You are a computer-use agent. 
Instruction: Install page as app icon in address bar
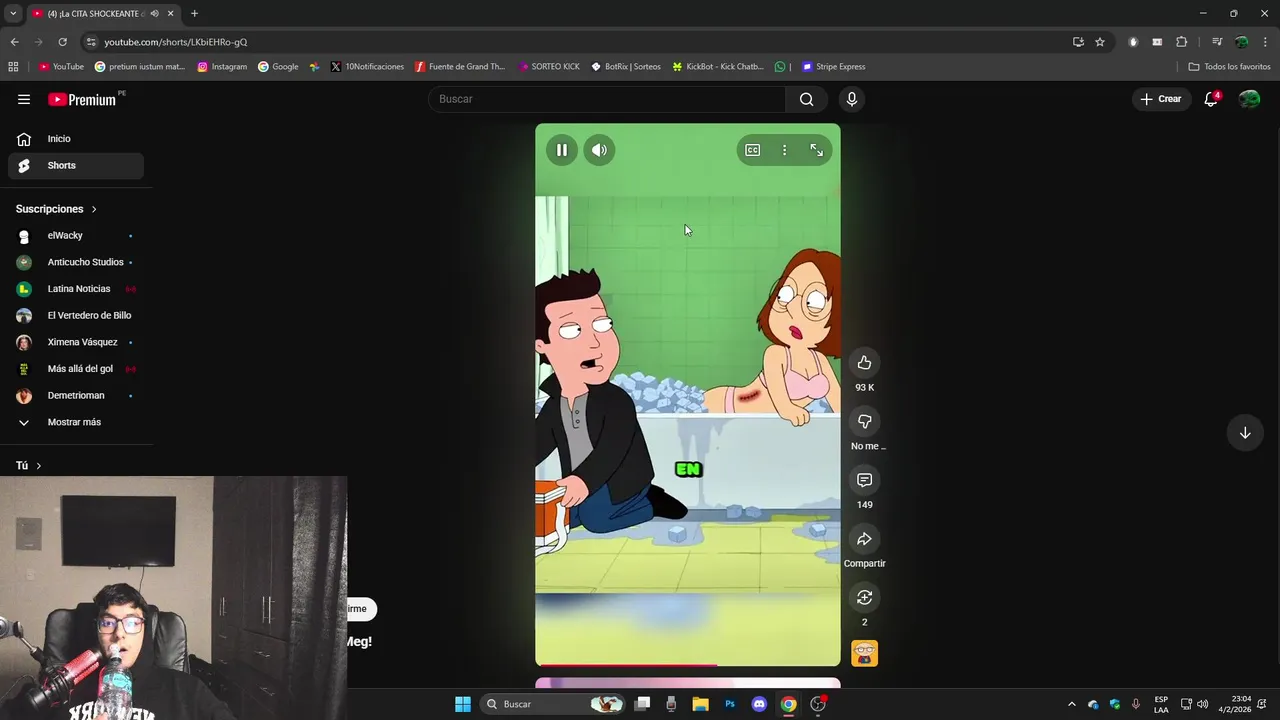(1078, 42)
